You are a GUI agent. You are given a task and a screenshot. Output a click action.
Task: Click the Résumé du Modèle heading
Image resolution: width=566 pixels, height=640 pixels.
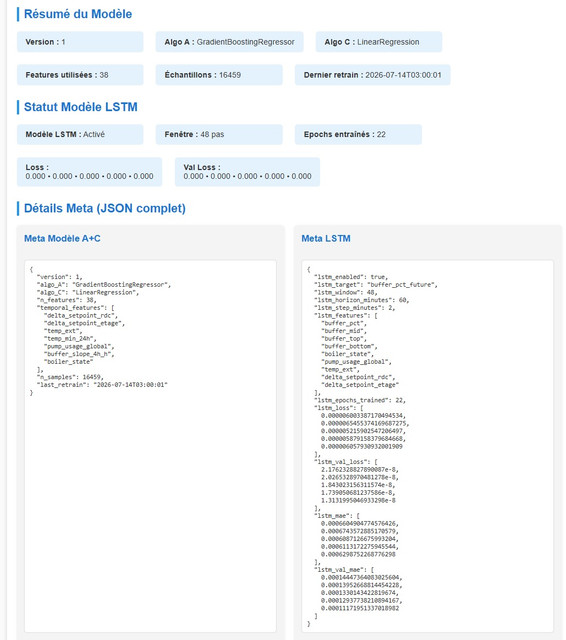[78, 14]
